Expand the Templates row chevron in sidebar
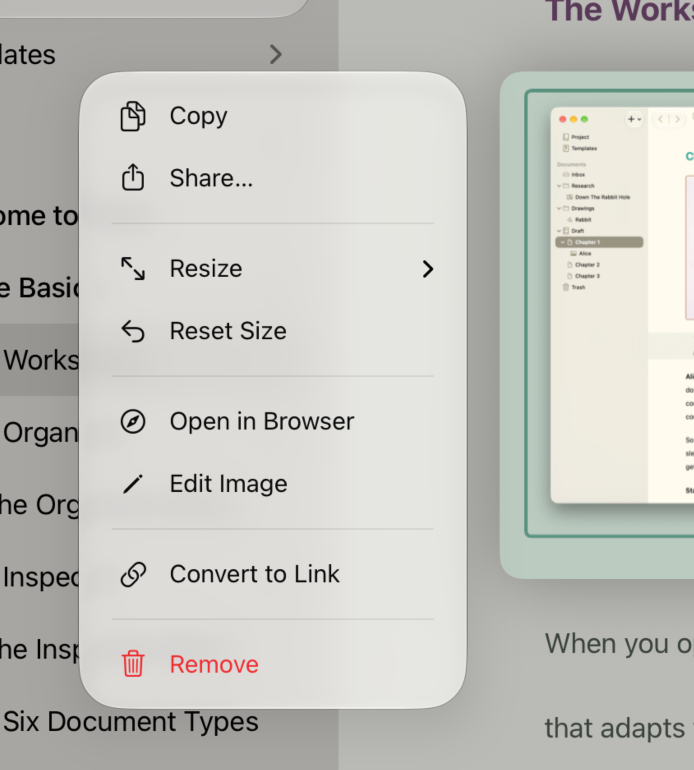 [276, 54]
